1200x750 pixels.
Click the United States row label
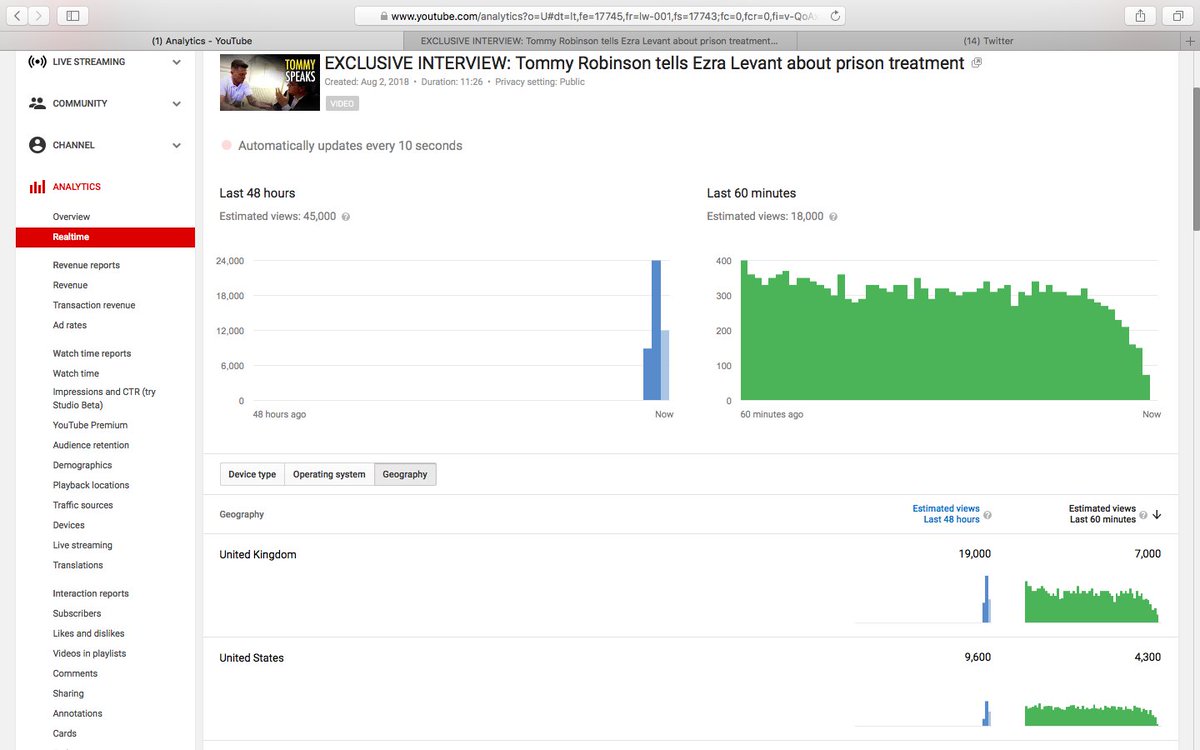pyautogui.click(x=251, y=658)
